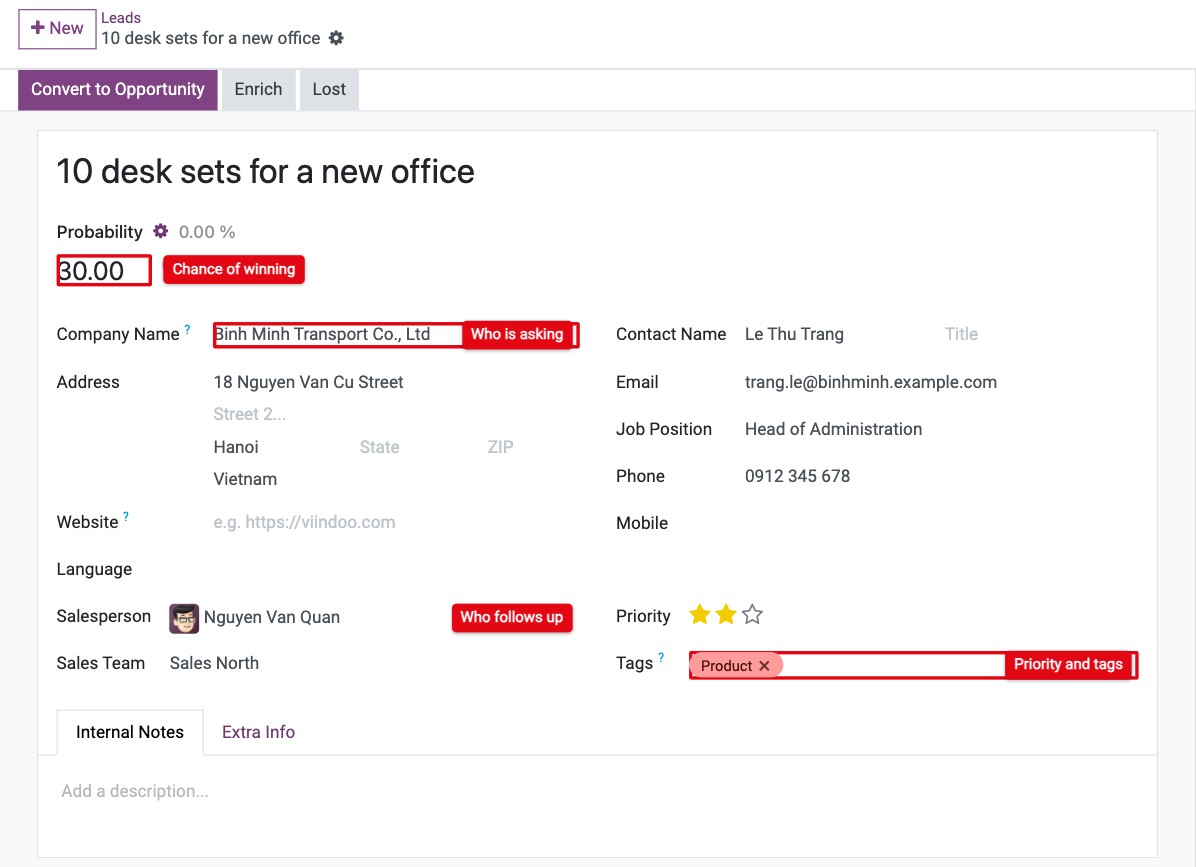
Task: Open the Language selection field
Action: [395, 570]
